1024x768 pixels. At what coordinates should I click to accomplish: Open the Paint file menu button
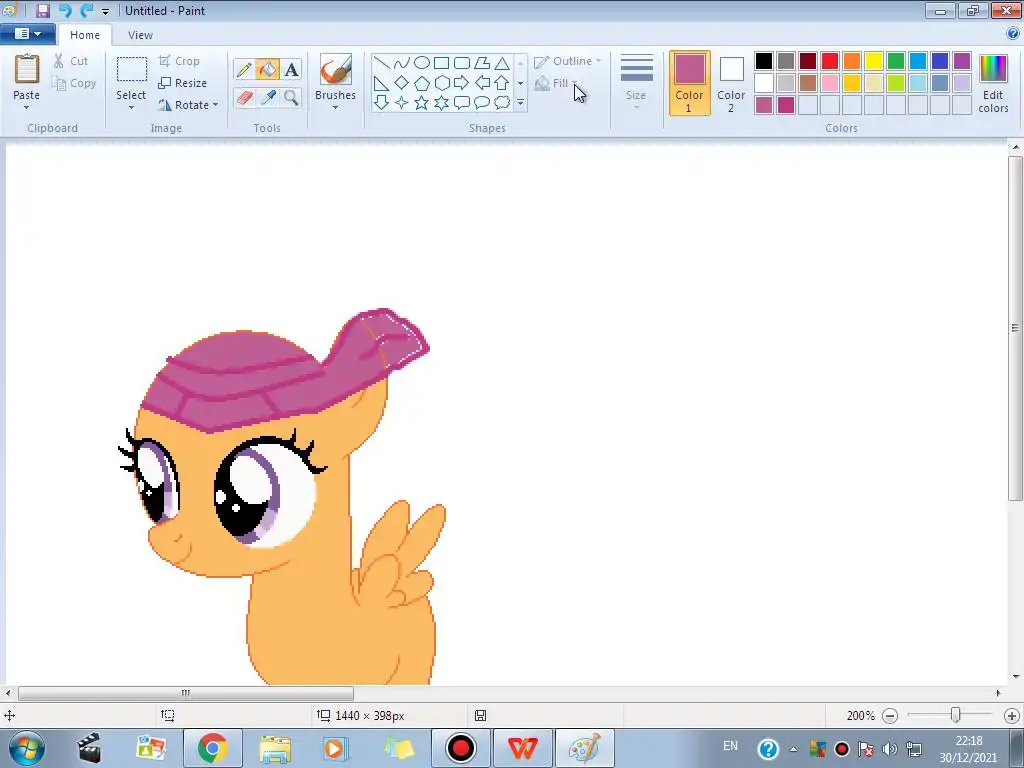pos(27,33)
